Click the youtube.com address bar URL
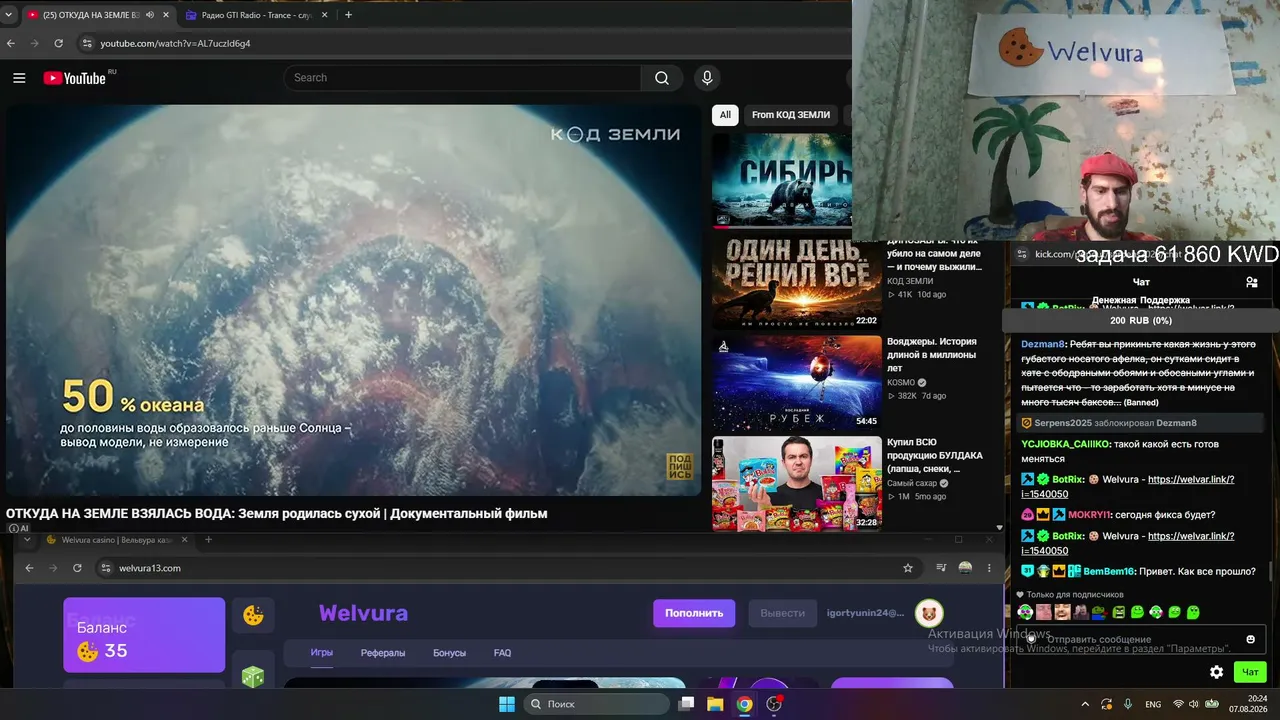 (175, 44)
